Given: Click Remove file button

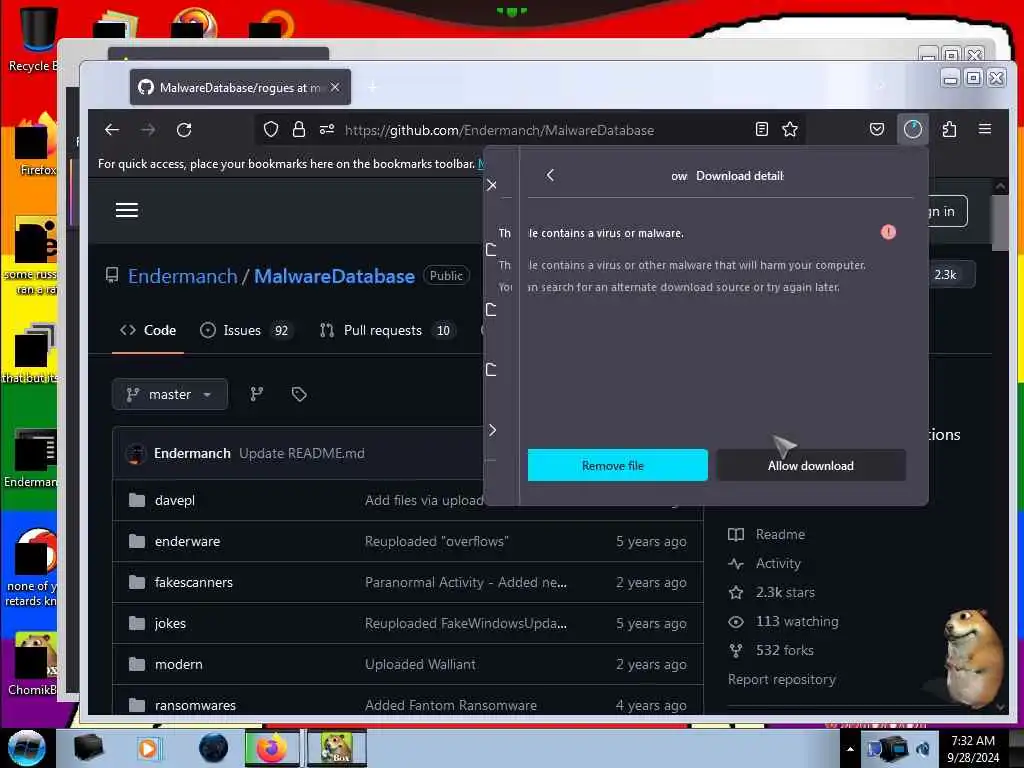Looking at the screenshot, I should (617, 465).
